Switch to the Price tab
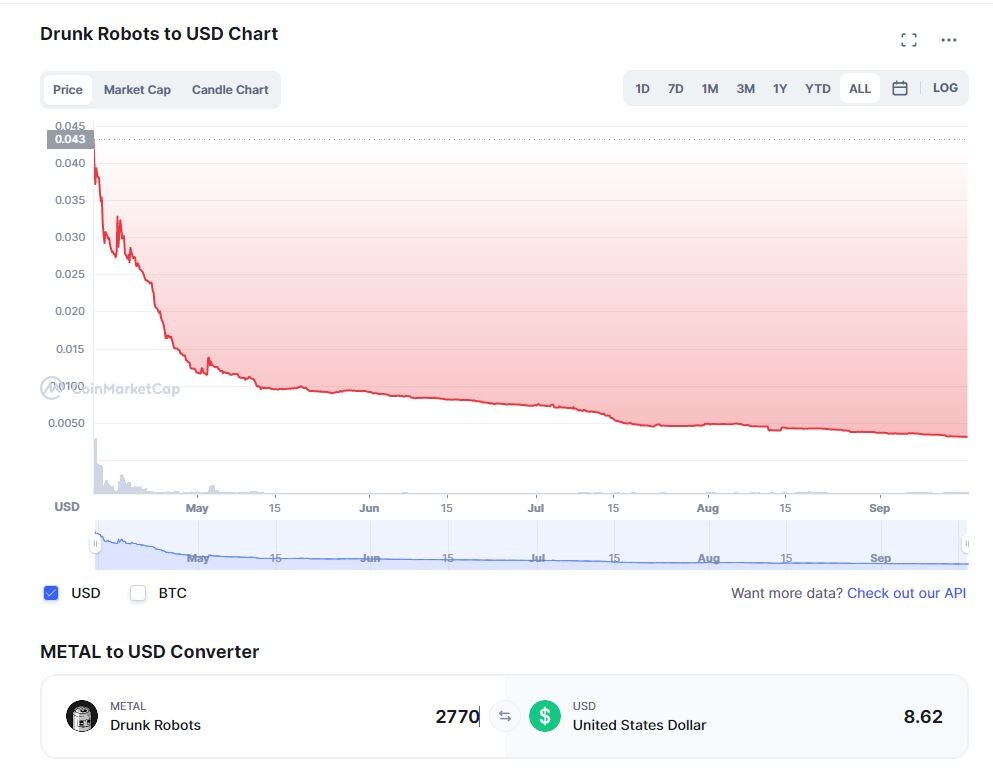This screenshot has width=993, height=769. tap(68, 89)
